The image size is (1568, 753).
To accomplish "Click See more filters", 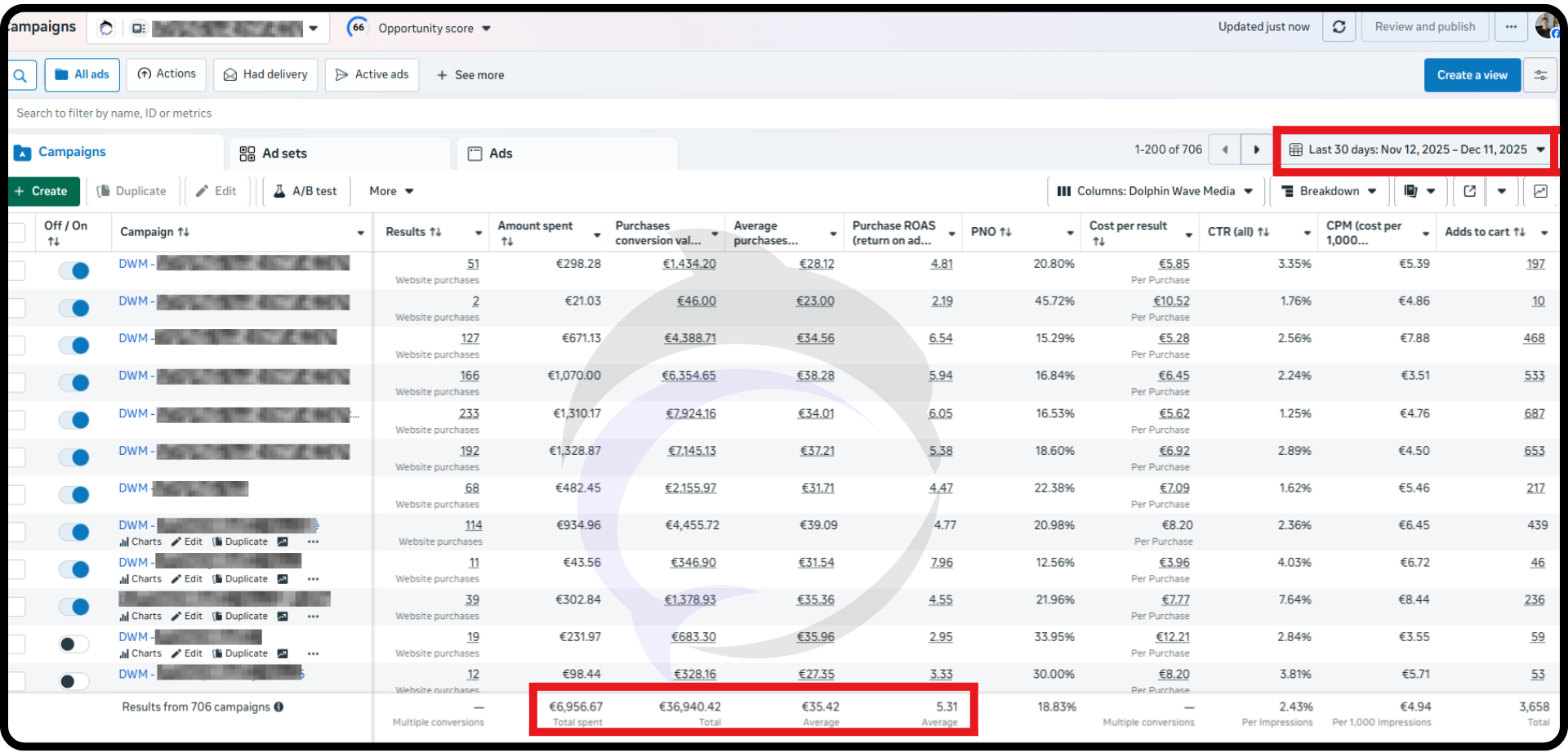I will 470,75.
